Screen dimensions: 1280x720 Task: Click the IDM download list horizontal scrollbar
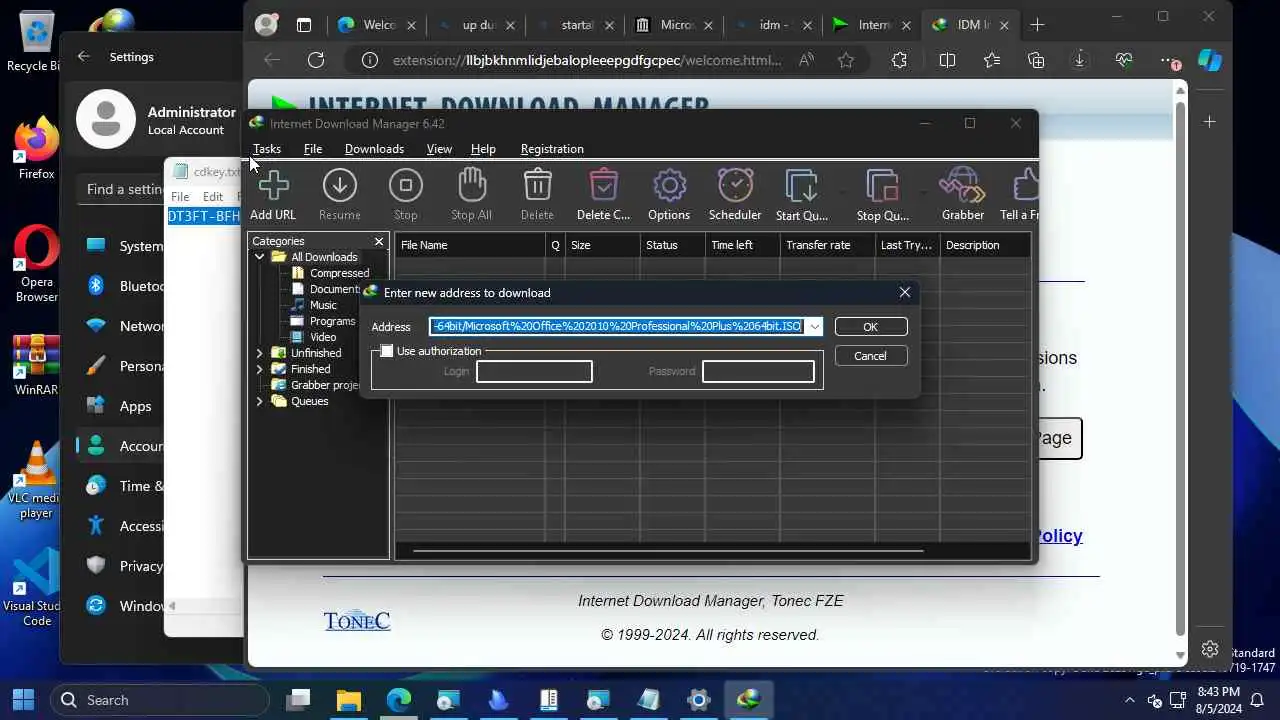[667, 550]
